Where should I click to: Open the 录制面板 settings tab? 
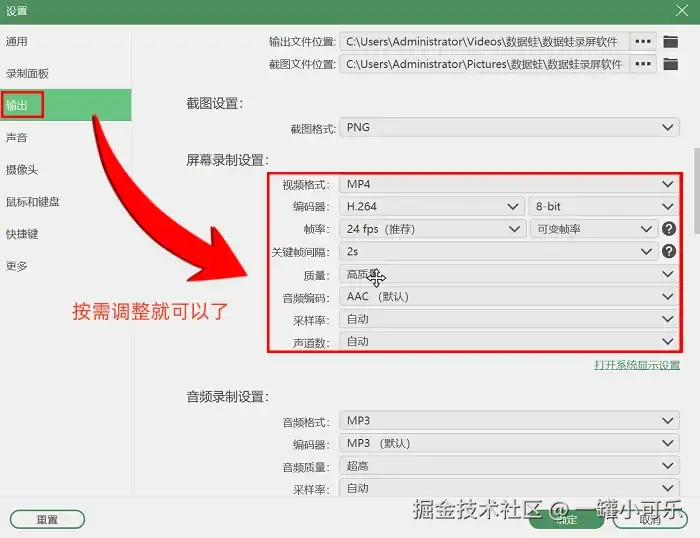(66, 74)
